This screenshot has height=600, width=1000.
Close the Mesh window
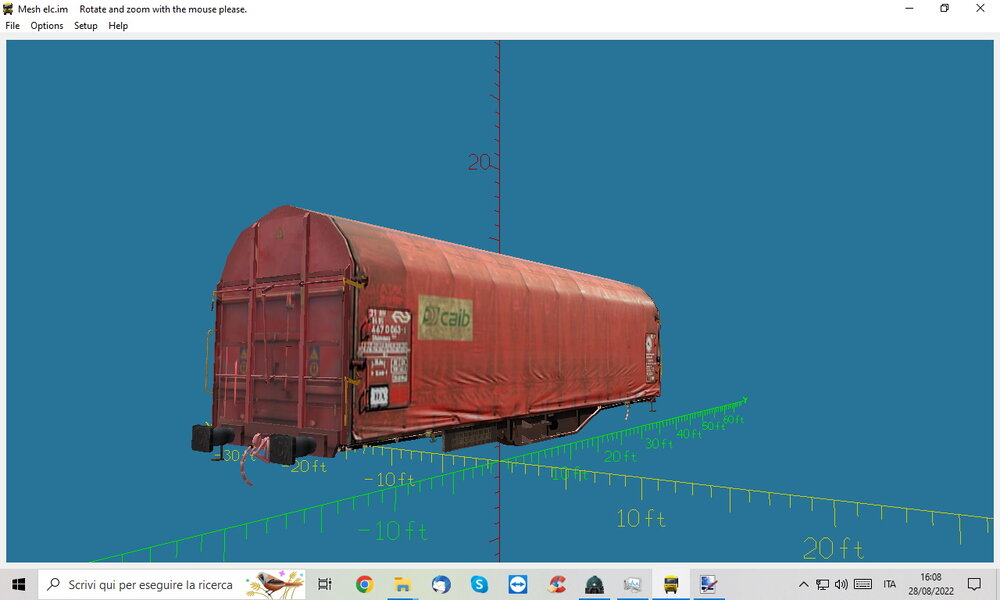click(x=980, y=8)
